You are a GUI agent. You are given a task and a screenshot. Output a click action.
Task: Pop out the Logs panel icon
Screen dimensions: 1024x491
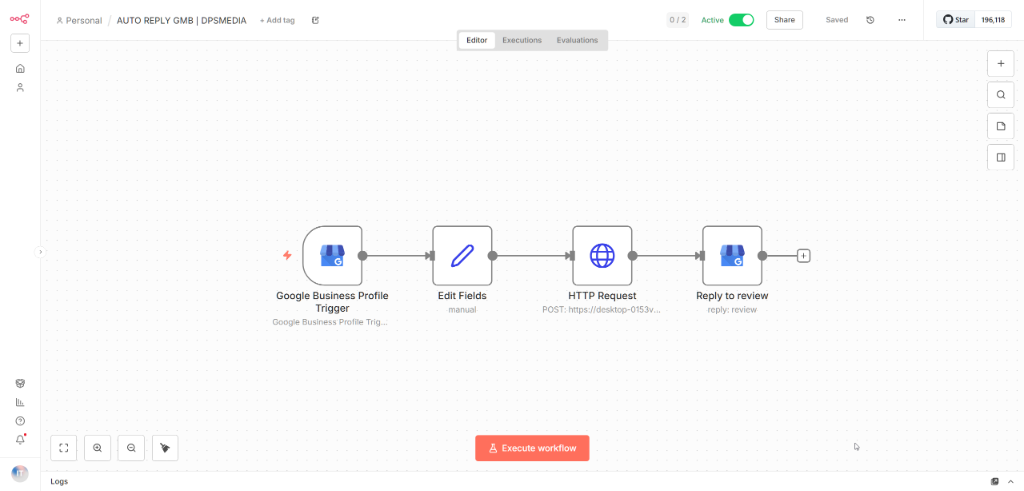pyautogui.click(x=995, y=481)
